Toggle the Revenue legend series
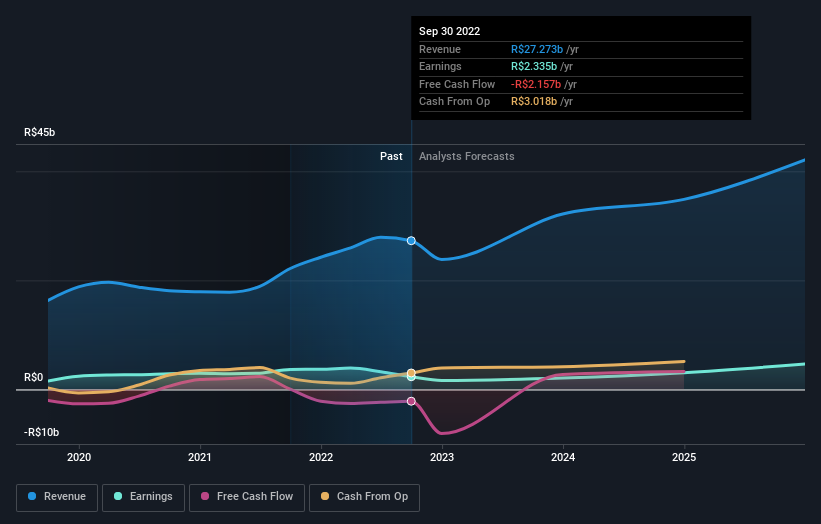Image resolution: width=821 pixels, height=524 pixels. pos(57,497)
